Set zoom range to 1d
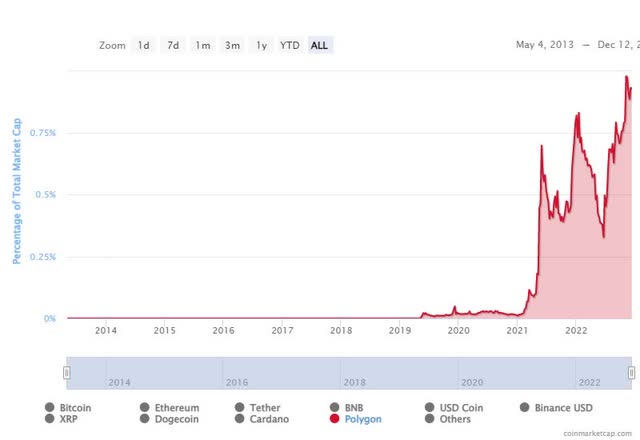This screenshot has width=640, height=440. (143, 45)
